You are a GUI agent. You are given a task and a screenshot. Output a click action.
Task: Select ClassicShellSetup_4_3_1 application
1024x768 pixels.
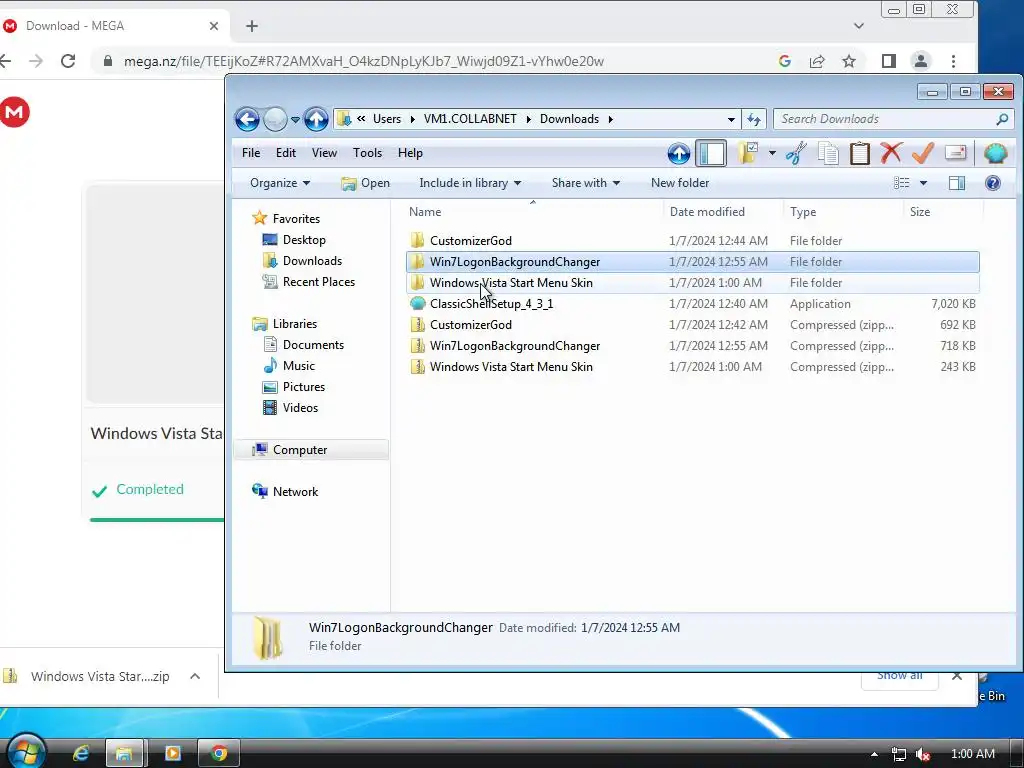692,304
